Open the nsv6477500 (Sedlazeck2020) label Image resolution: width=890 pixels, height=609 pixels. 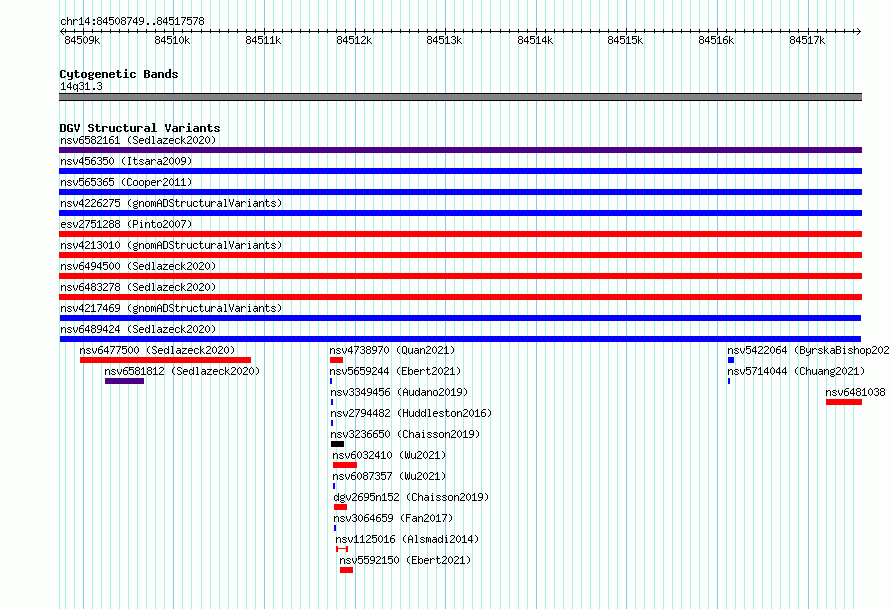[x=157, y=350]
